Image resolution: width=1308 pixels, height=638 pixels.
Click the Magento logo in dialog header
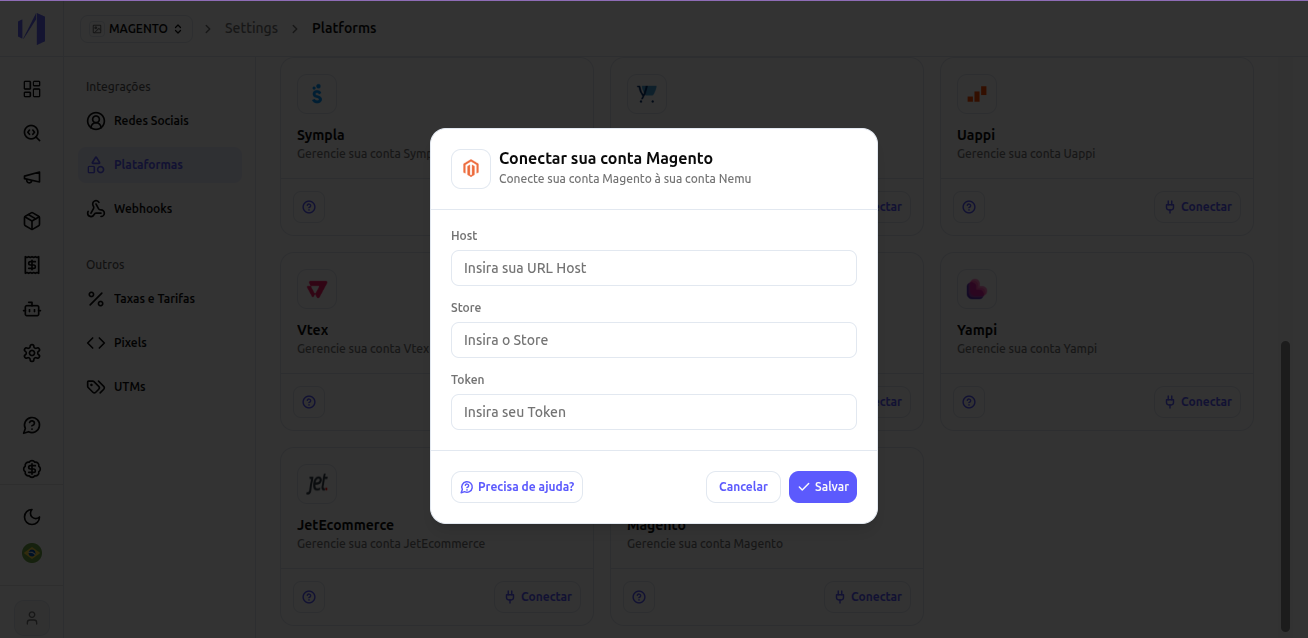[471, 169]
